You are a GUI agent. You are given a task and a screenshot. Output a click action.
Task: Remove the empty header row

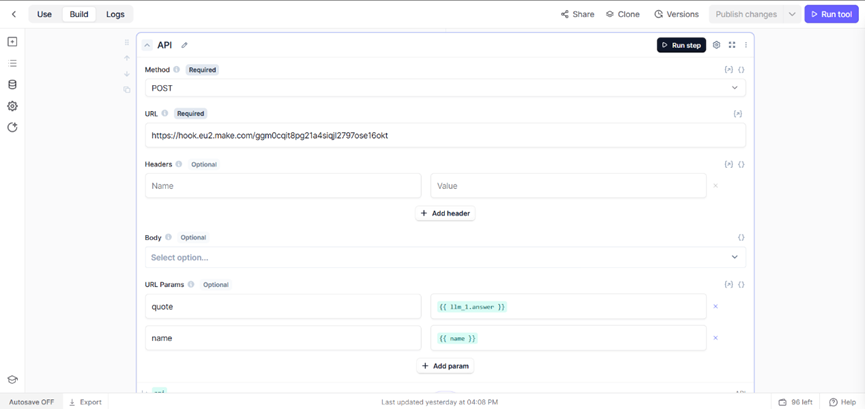click(716, 186)
